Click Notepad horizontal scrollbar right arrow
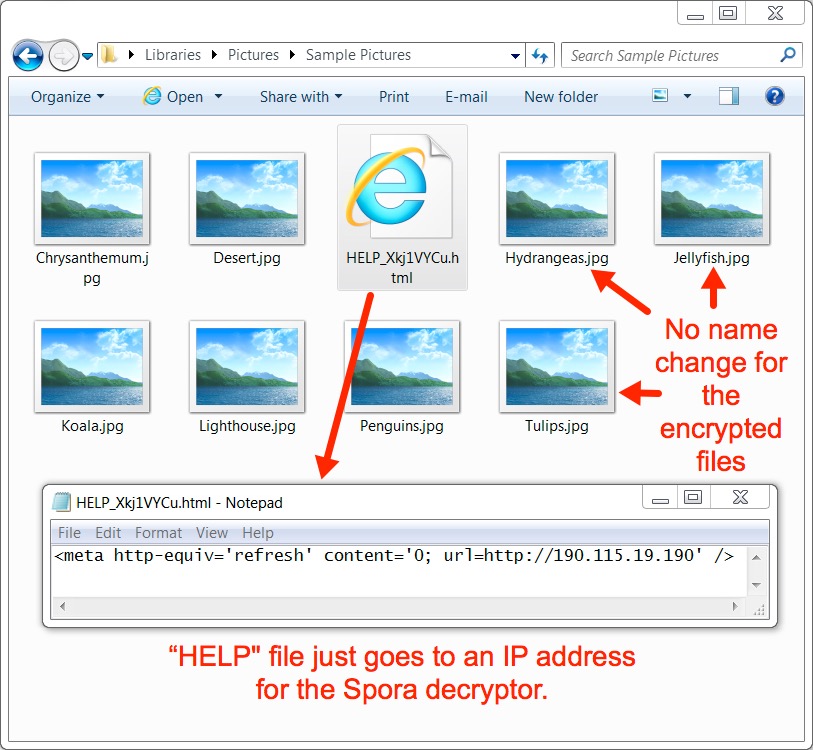This screenshot has width=813, height=750. tap(735, 606)
